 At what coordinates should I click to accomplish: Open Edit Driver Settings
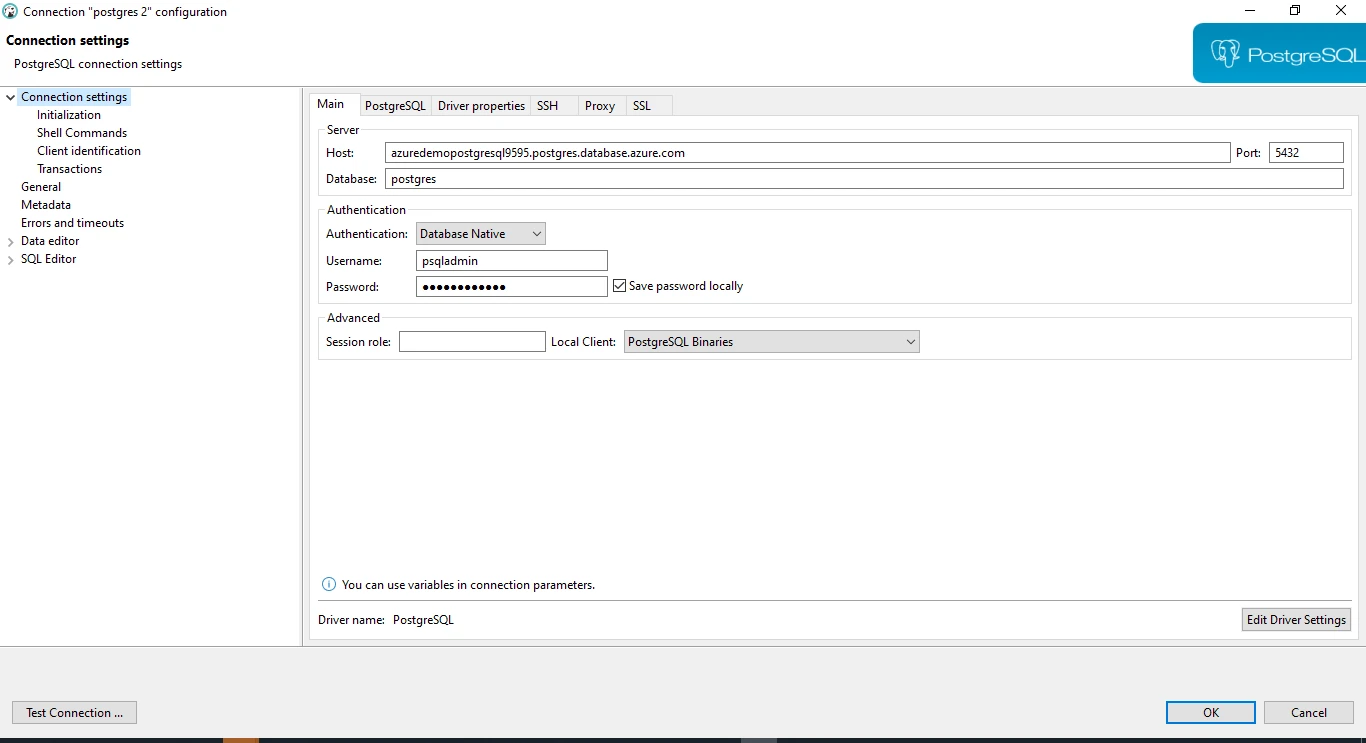pos(1296,619)
